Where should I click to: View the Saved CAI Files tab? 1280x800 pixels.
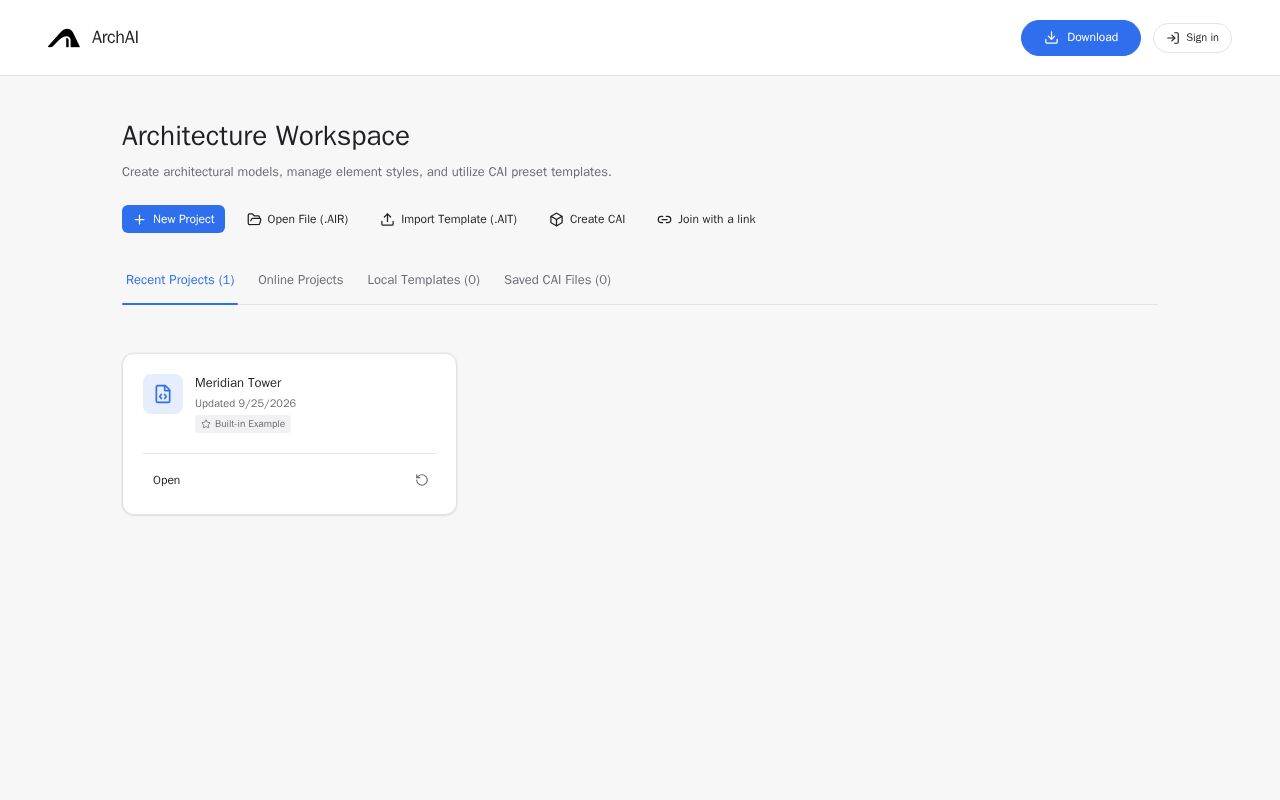tap(557, 280)
